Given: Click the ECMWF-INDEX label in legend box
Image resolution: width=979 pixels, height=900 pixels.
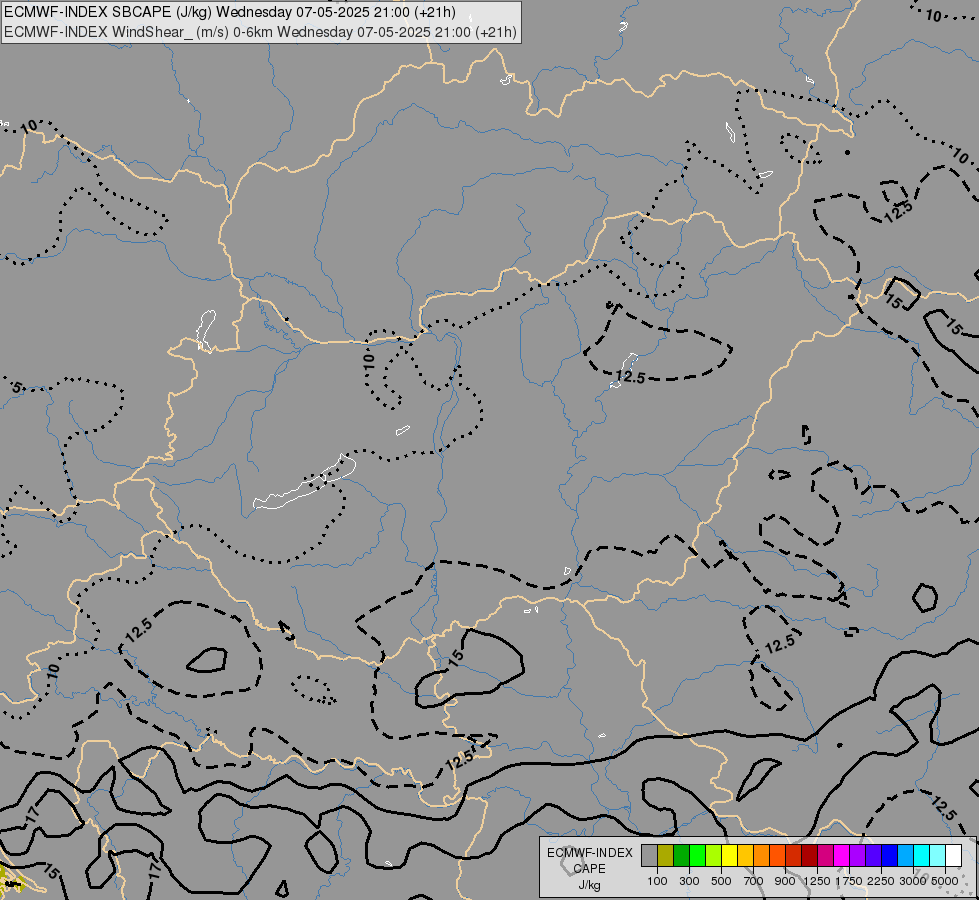Looking at the screenshot, I should pos(590,853).
